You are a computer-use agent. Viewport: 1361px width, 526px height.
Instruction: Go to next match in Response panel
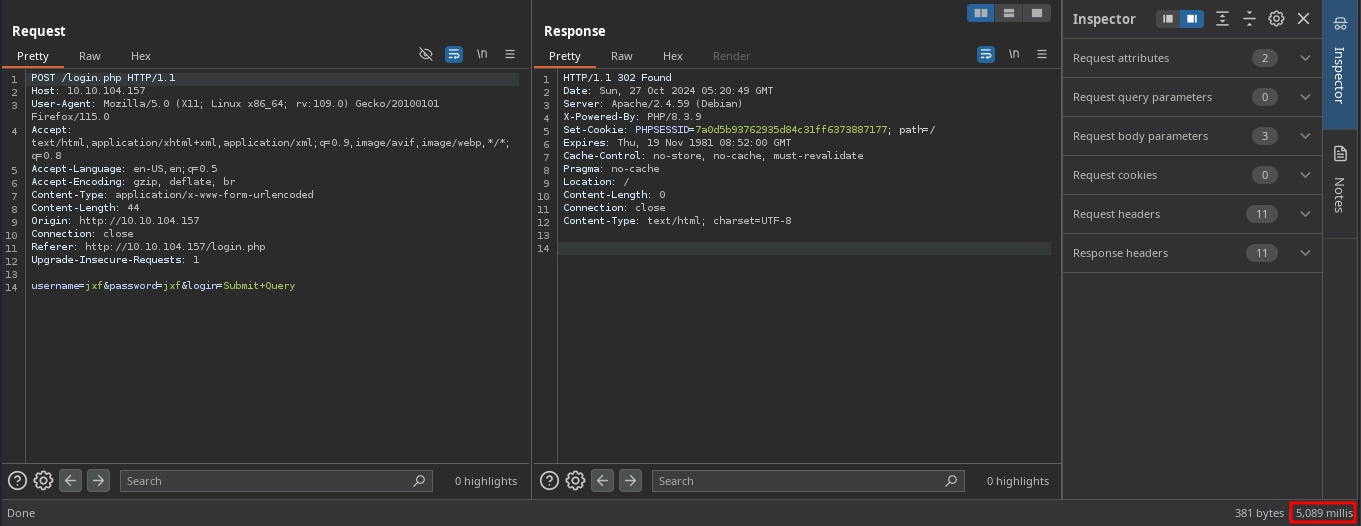[x=630, y=481]
